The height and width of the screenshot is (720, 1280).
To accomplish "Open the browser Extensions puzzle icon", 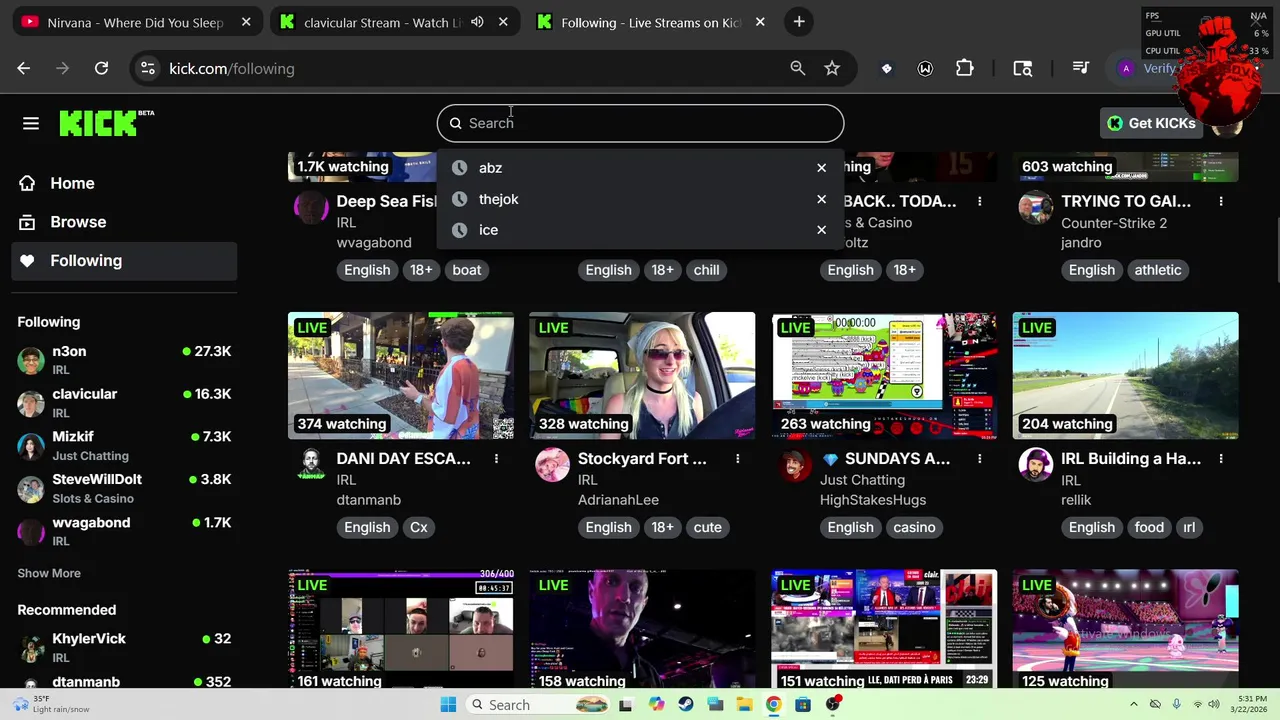I will point(964,68).
